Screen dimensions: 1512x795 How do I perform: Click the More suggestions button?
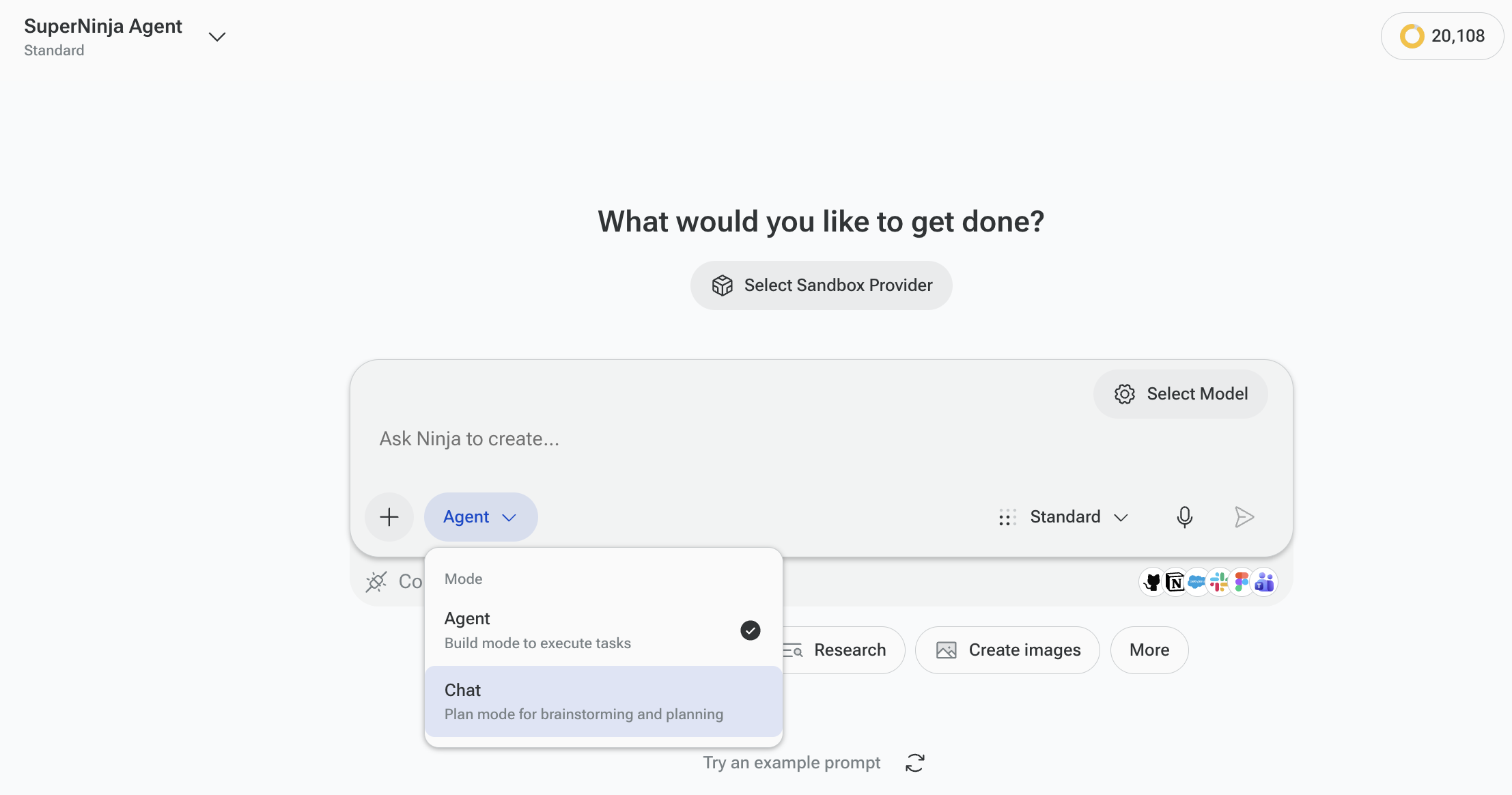click(1149, 650)
